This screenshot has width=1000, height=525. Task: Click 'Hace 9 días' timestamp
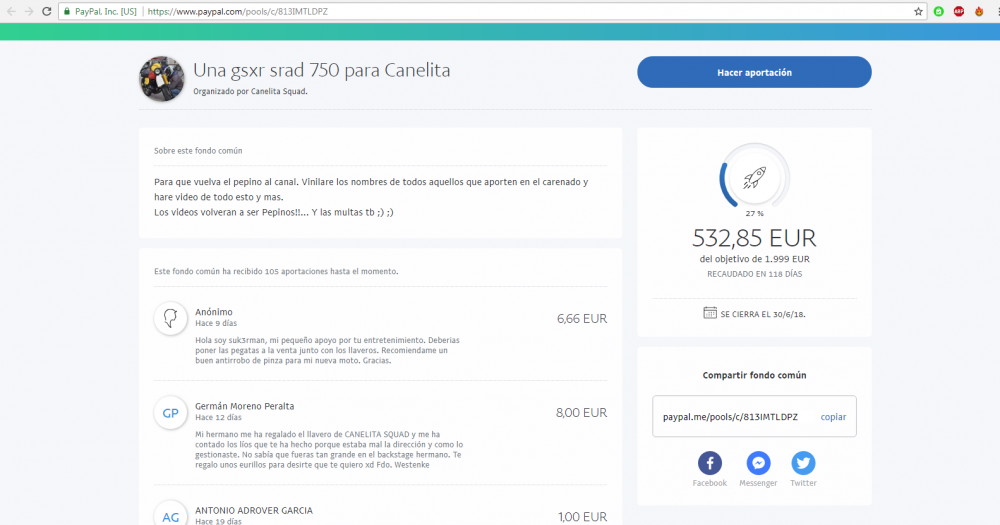(216, 323)
